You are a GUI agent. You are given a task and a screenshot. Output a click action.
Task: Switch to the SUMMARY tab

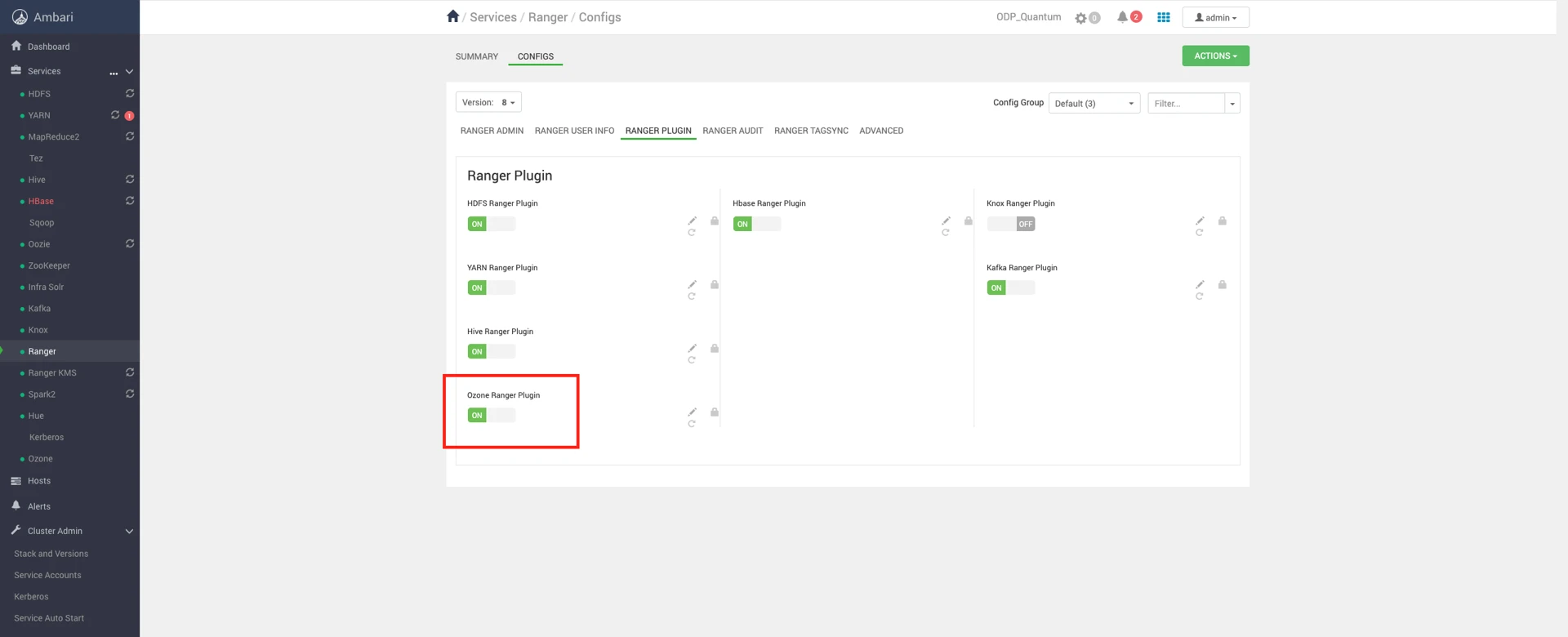[x=477, y=56]
